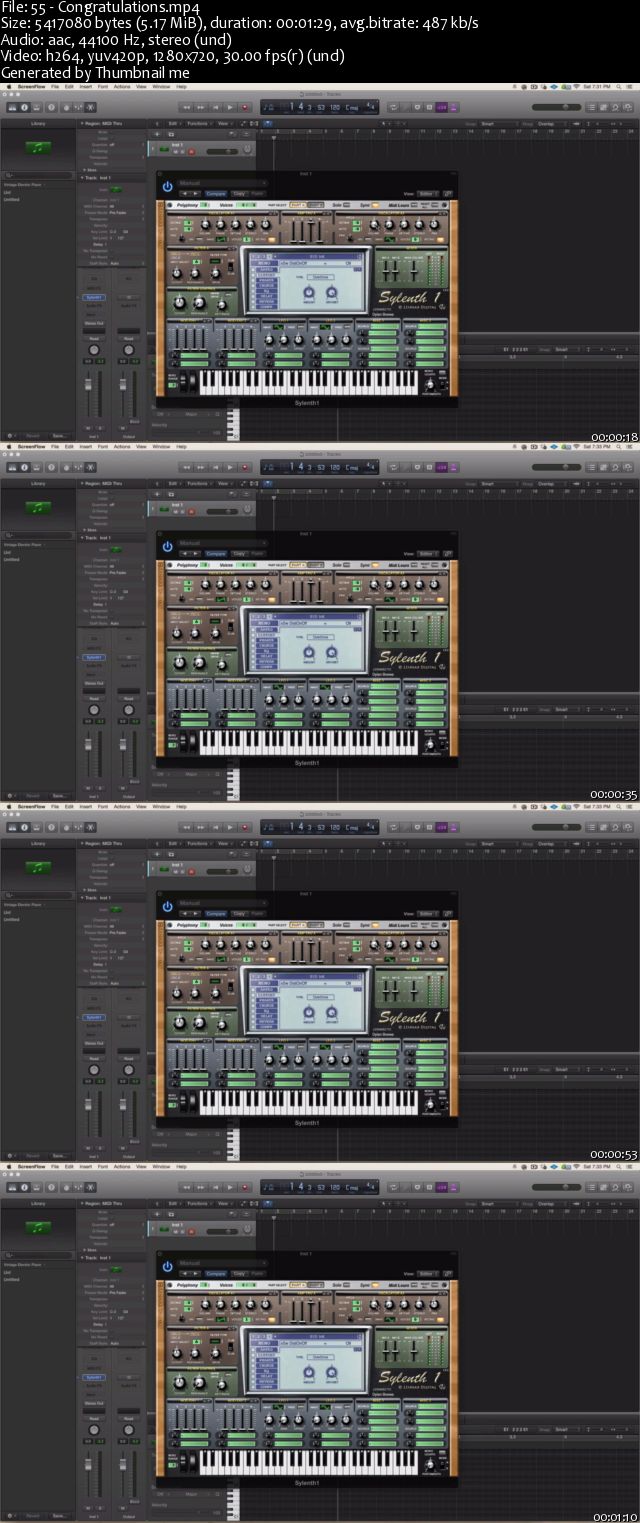The image size is (640, 1523).
Task: Click the Cycle button beside the LCD, 00:00:18 frame
Action: (393, 107)
